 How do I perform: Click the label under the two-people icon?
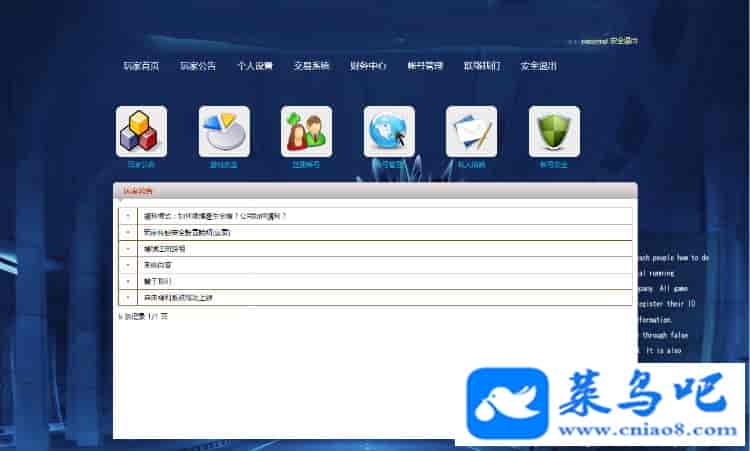click(306, 165)
